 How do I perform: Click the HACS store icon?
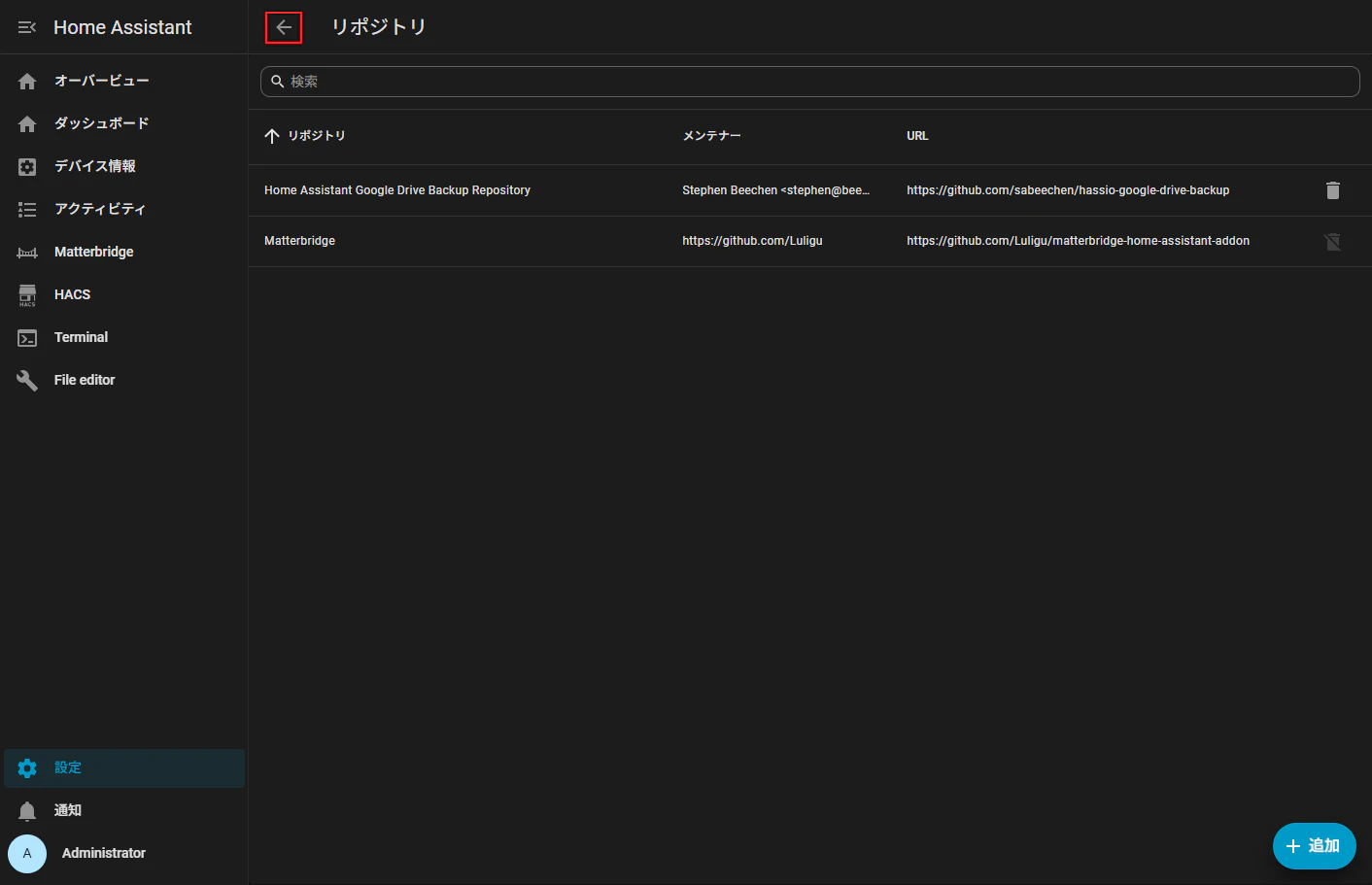tap(27, 295)
